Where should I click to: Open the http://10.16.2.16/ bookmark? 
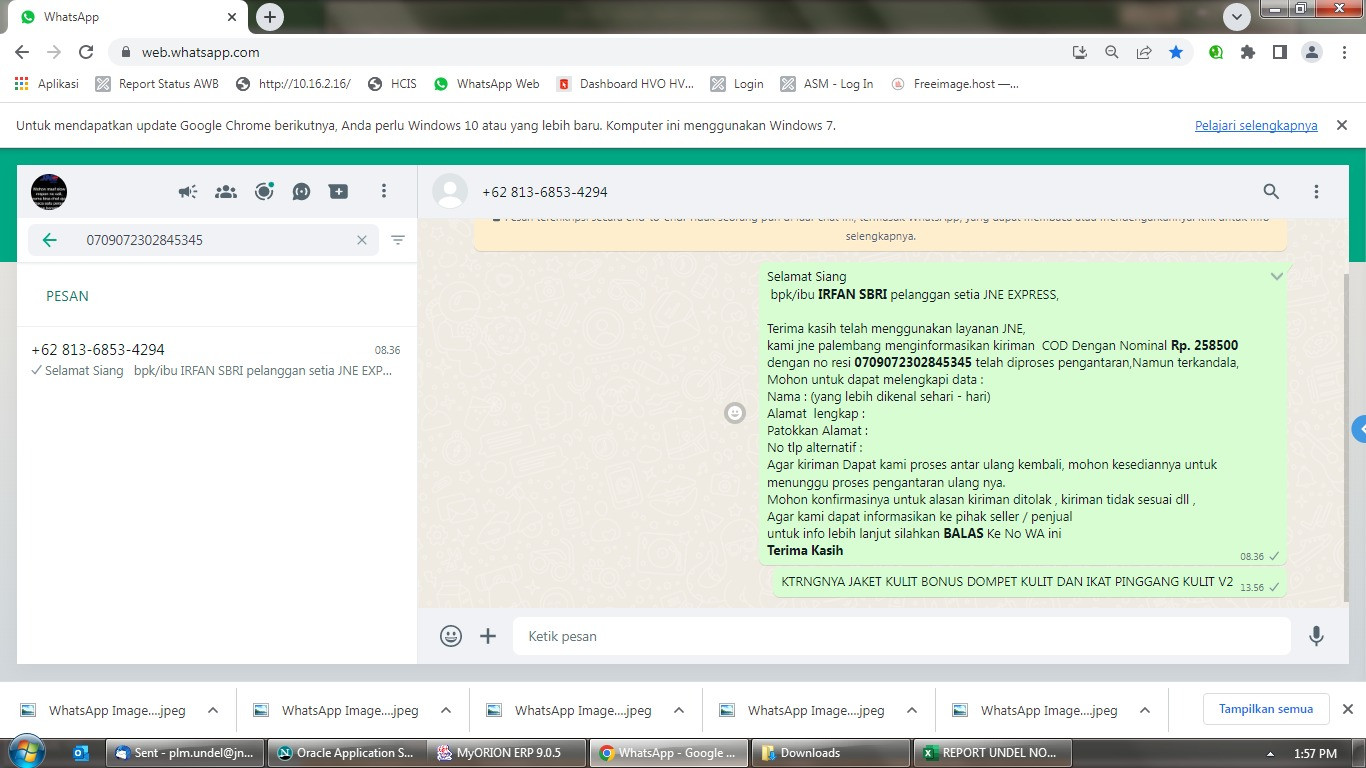coord(293,84)
